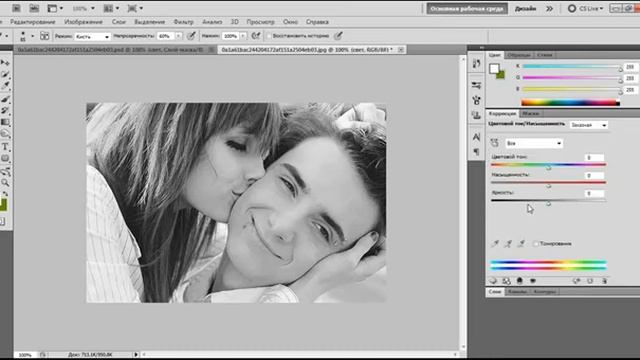640x360 pixels.
Task: Click the on-image adjustment hand icon
Action: [494, 143]
